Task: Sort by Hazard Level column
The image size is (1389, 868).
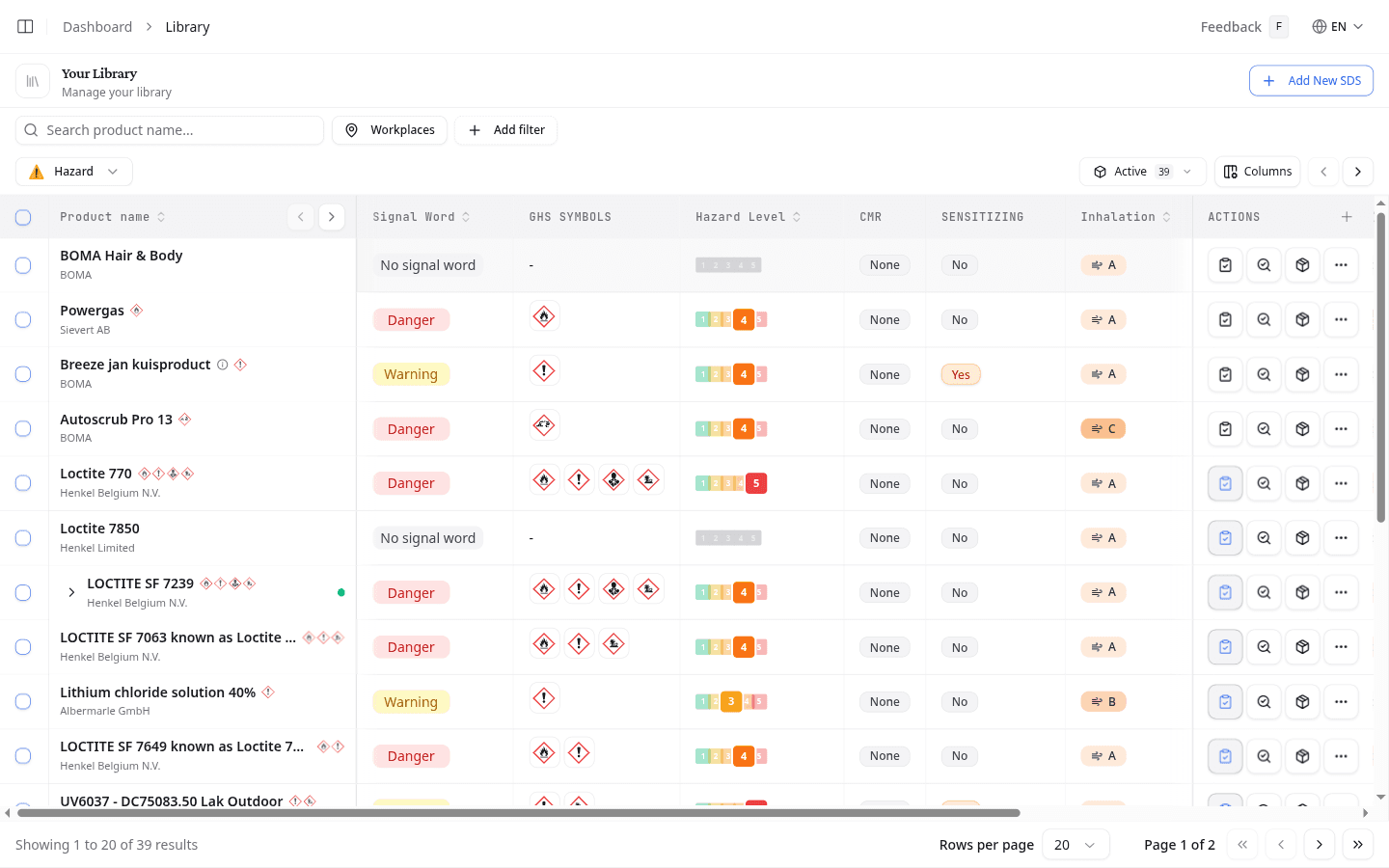Action: tap(749, 217)
